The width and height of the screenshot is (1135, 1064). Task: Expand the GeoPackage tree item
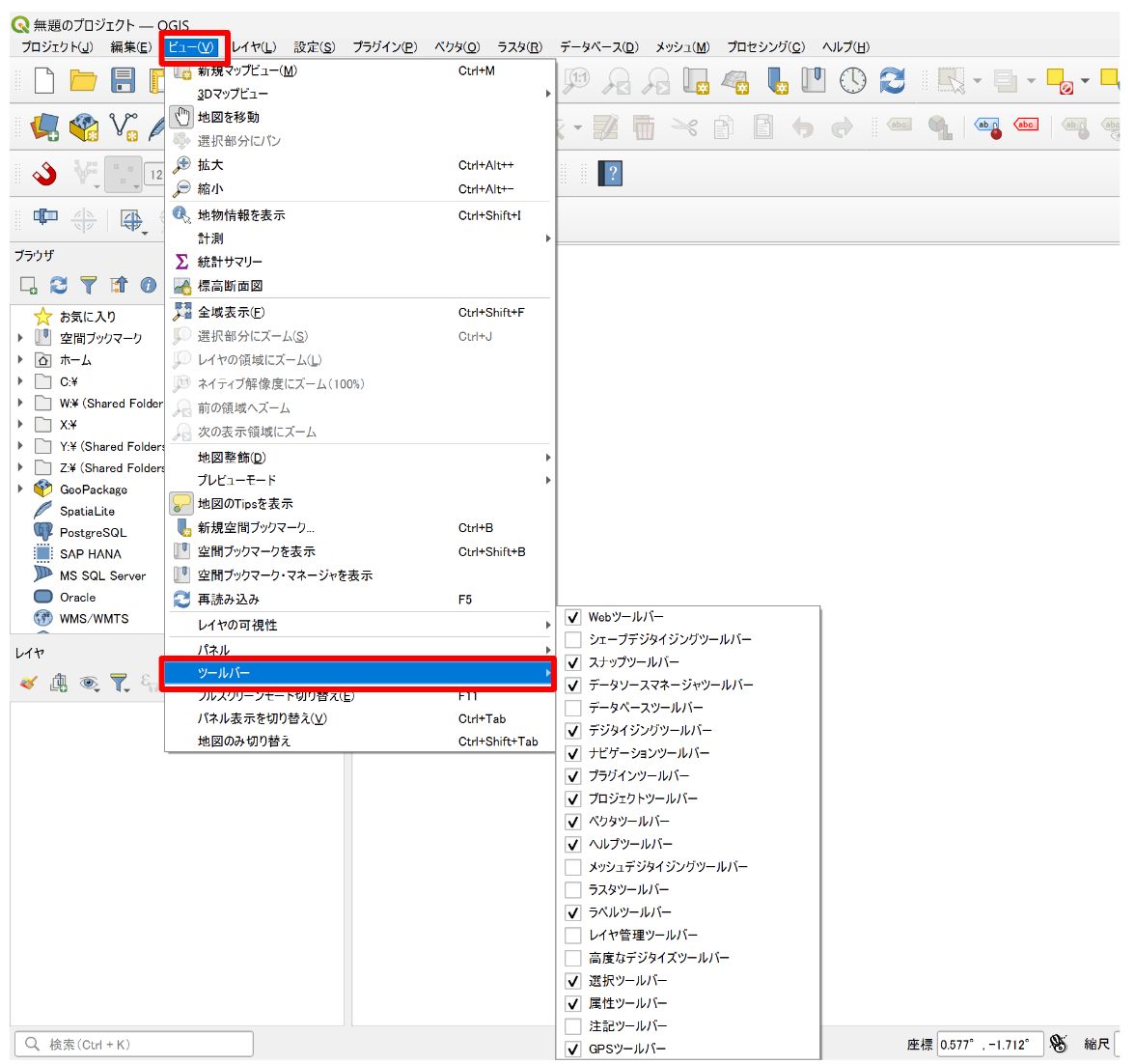(20, 489)
